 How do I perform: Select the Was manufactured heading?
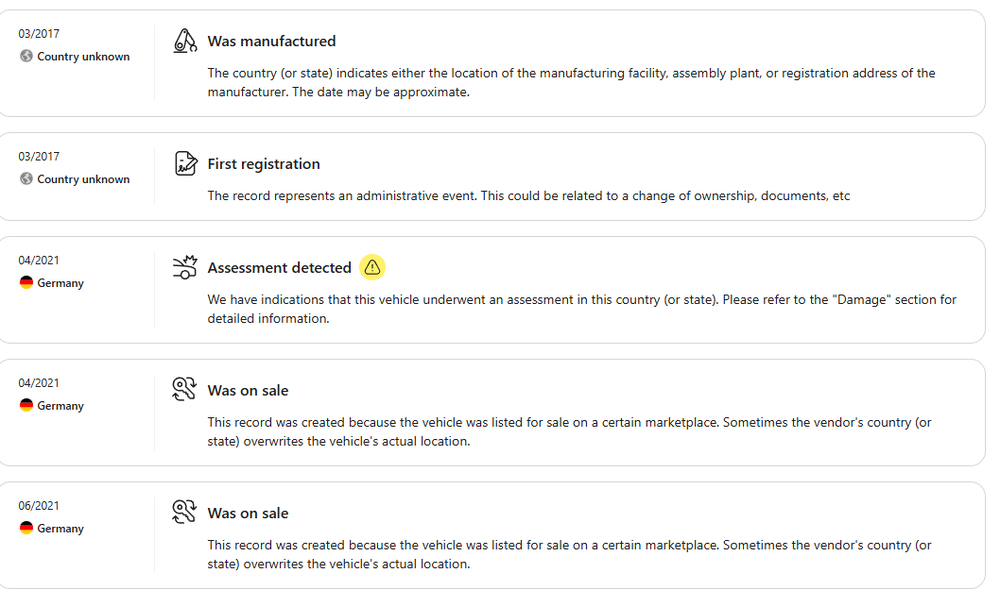272,41
